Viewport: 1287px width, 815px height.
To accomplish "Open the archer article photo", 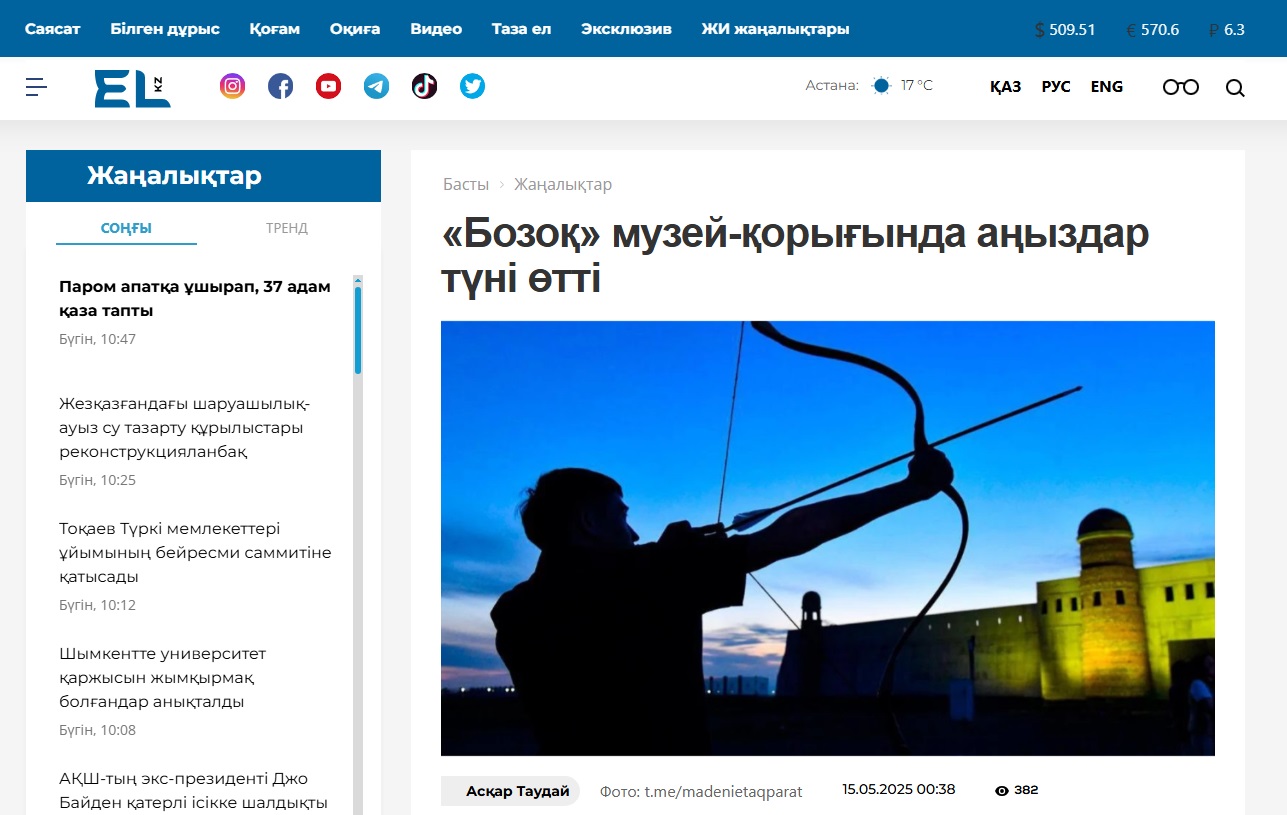I will pyautogui.click(x=828, y=538).
